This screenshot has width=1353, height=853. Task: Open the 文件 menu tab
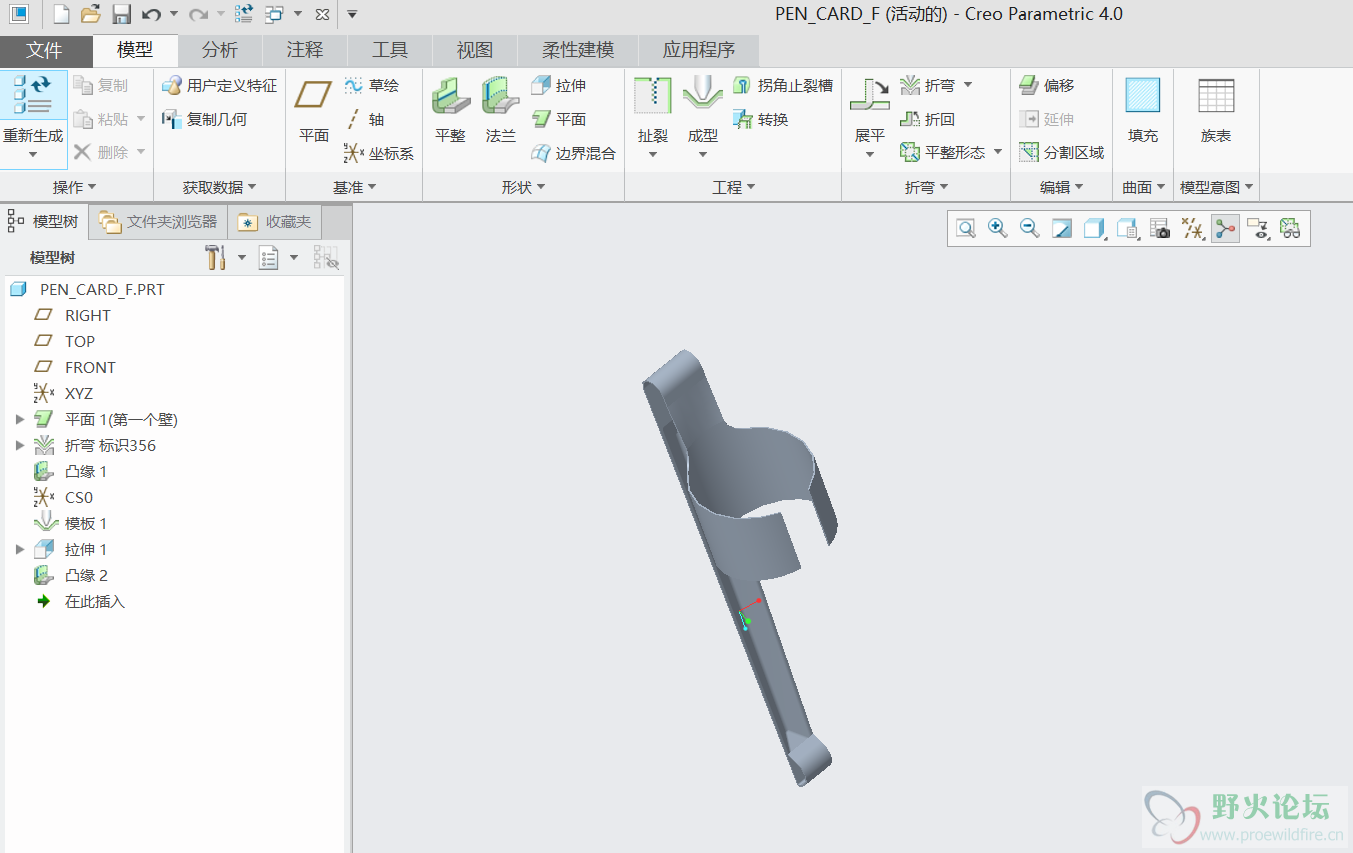(x=45, y=50)
